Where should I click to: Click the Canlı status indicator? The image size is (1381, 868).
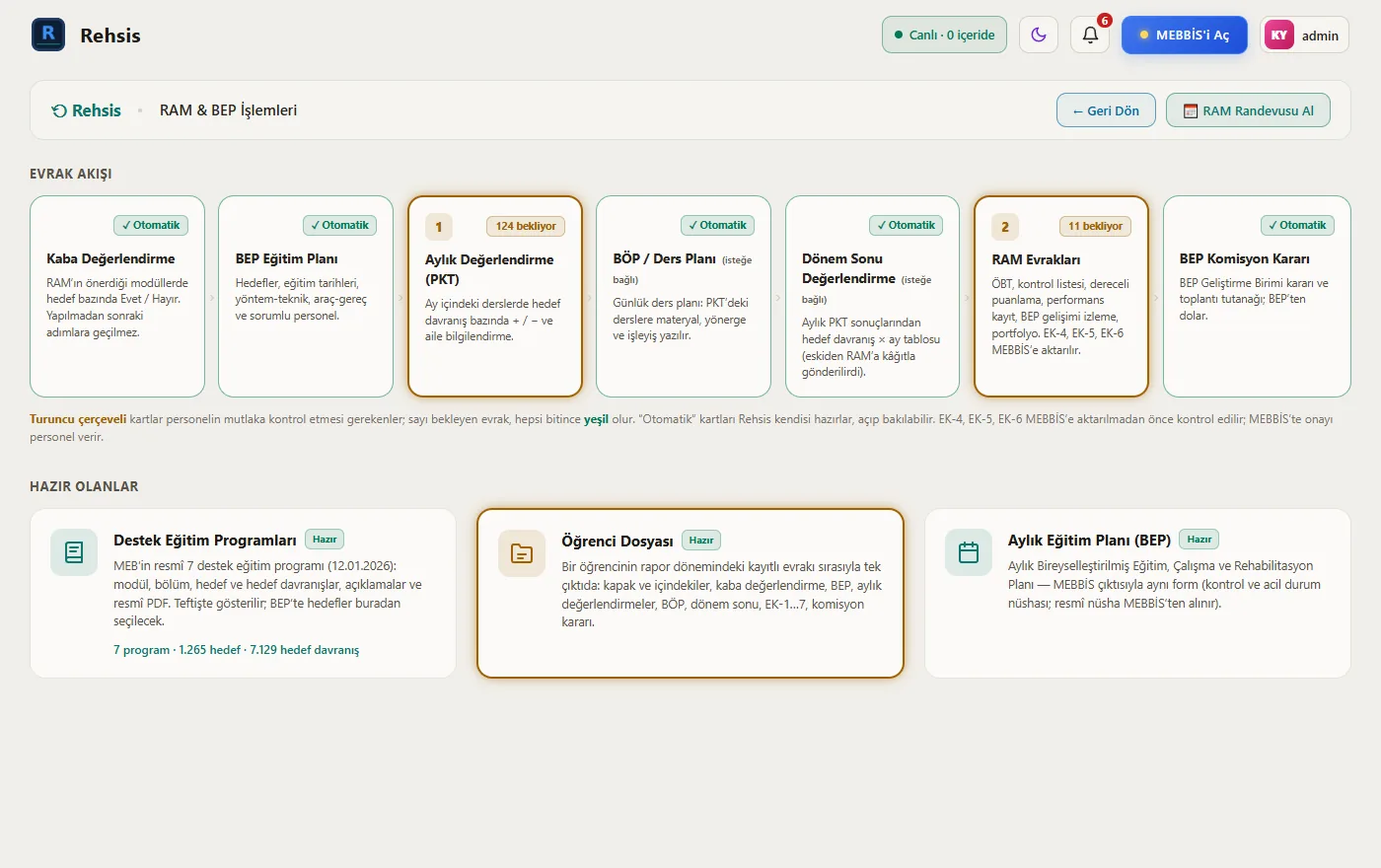944,35
